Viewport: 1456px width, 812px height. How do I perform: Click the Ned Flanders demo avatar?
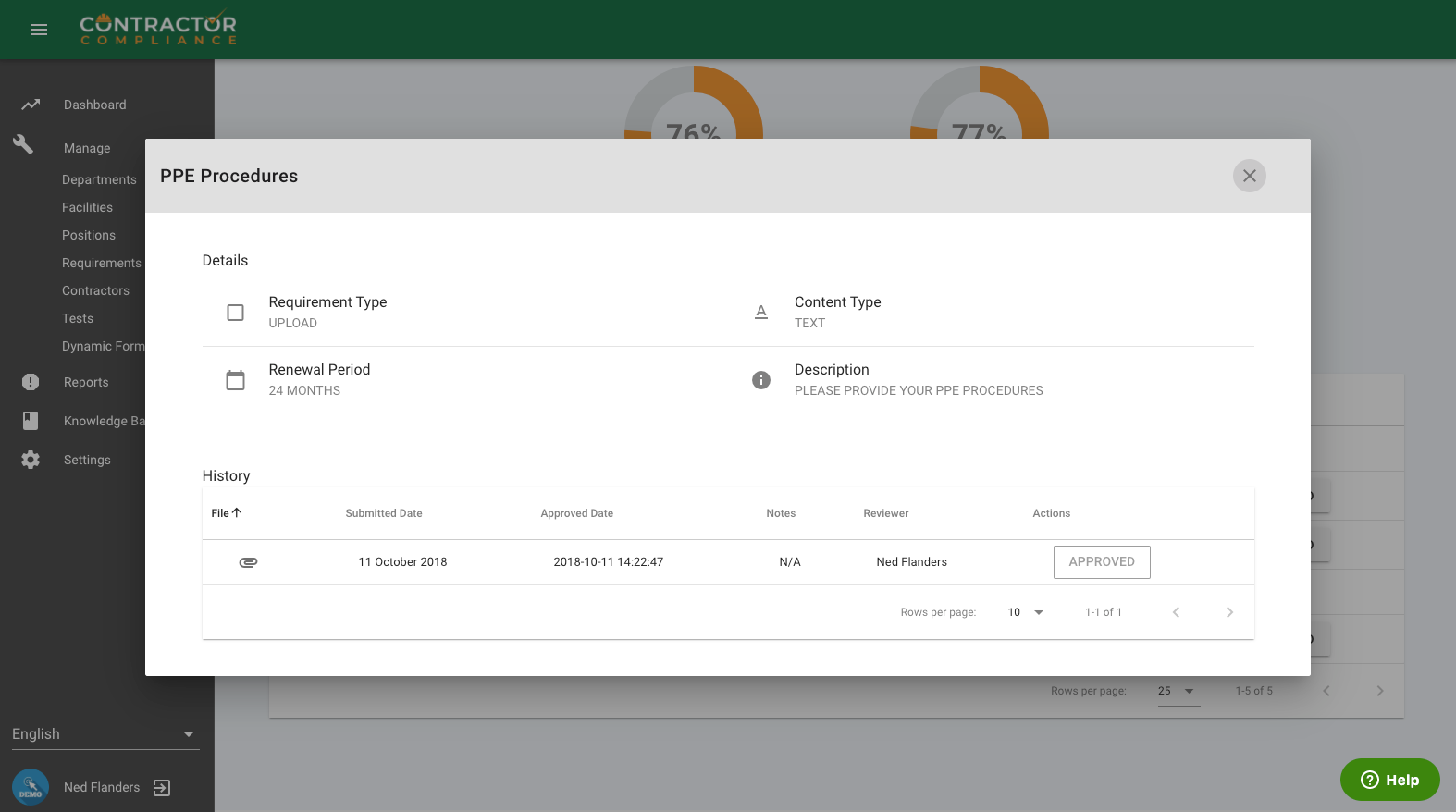31,787
